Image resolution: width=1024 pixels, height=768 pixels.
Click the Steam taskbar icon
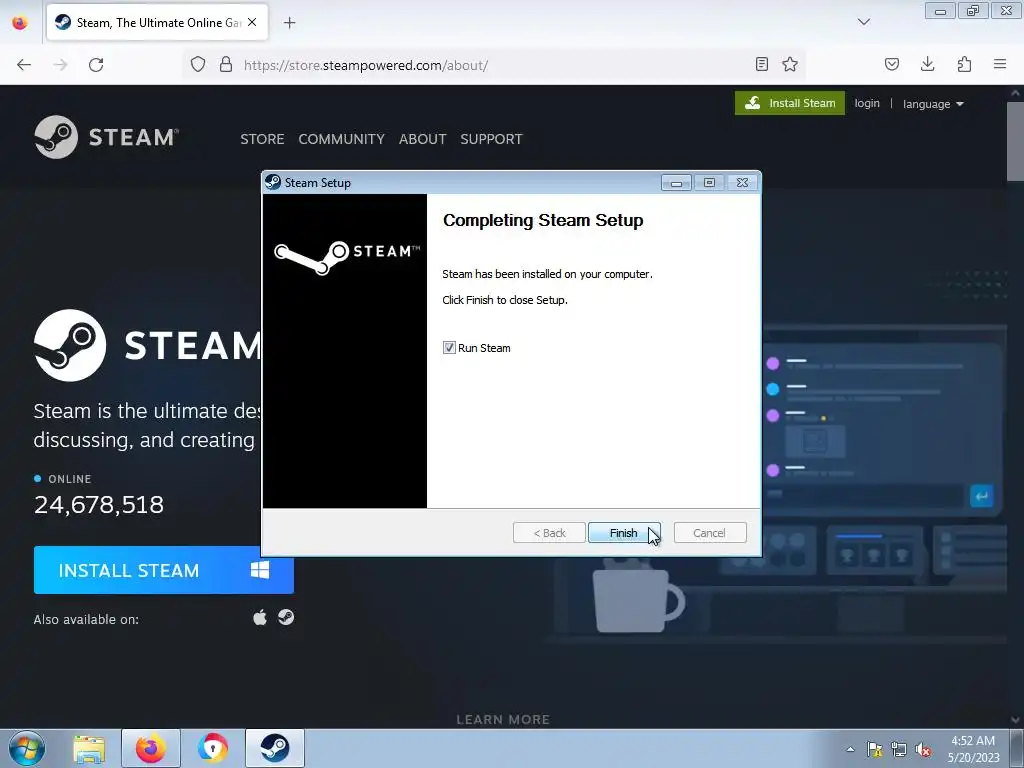pyautogui.click(x=275, y=748)
